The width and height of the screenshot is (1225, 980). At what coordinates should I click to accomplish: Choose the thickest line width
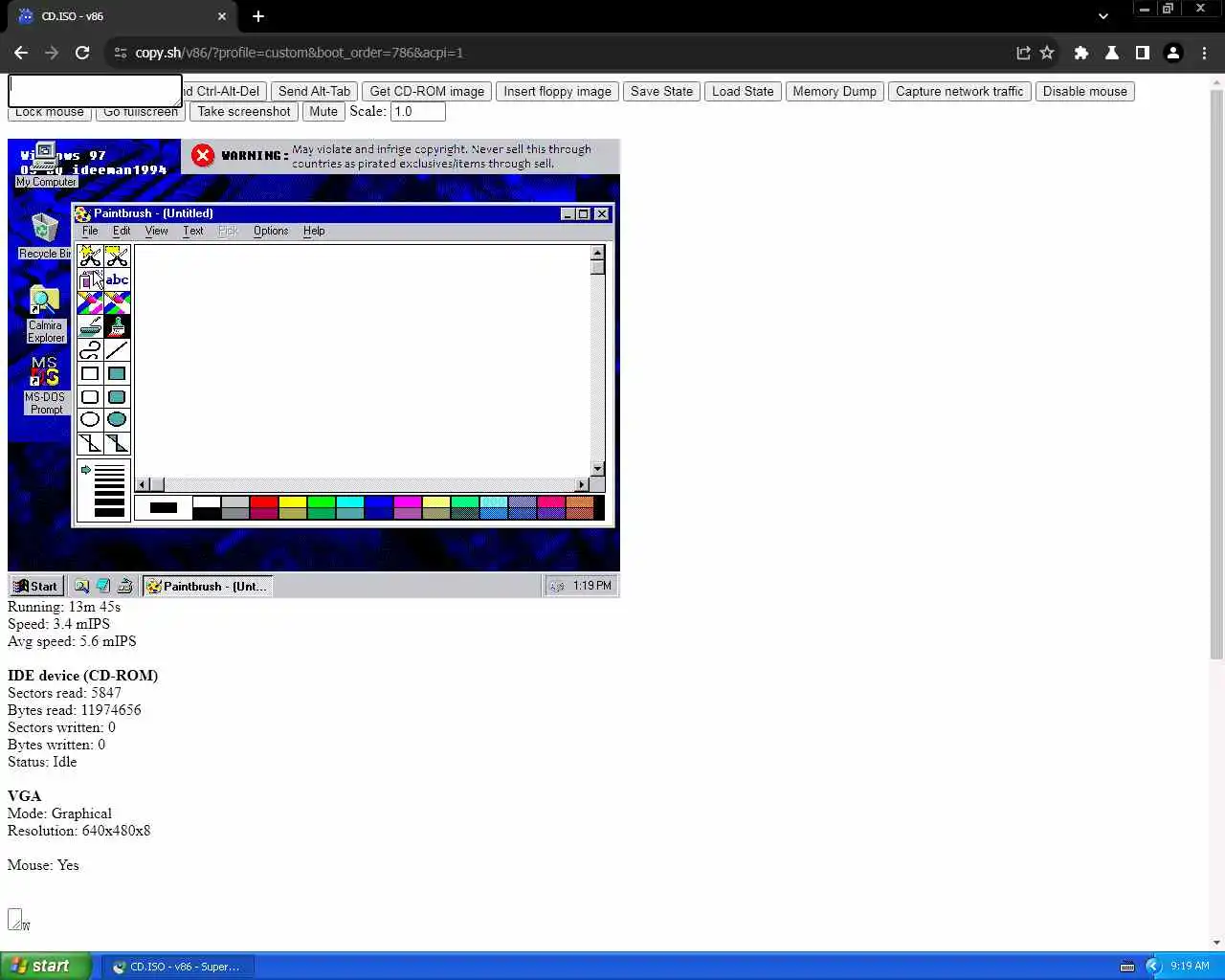point(110,513)
